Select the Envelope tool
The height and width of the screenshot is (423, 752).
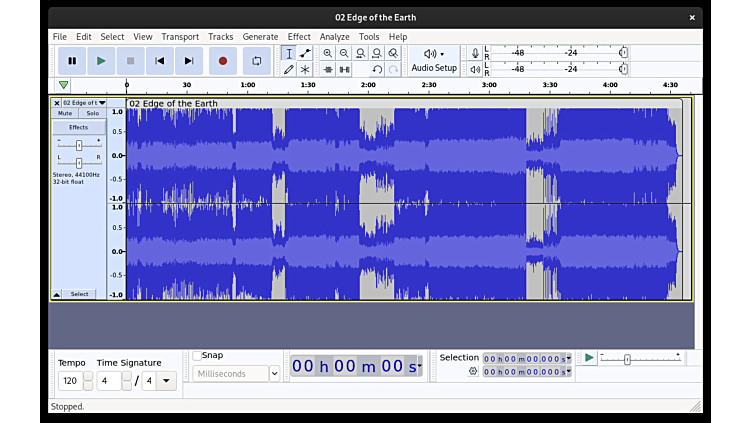pyautogui.click(x=305, y=53)
